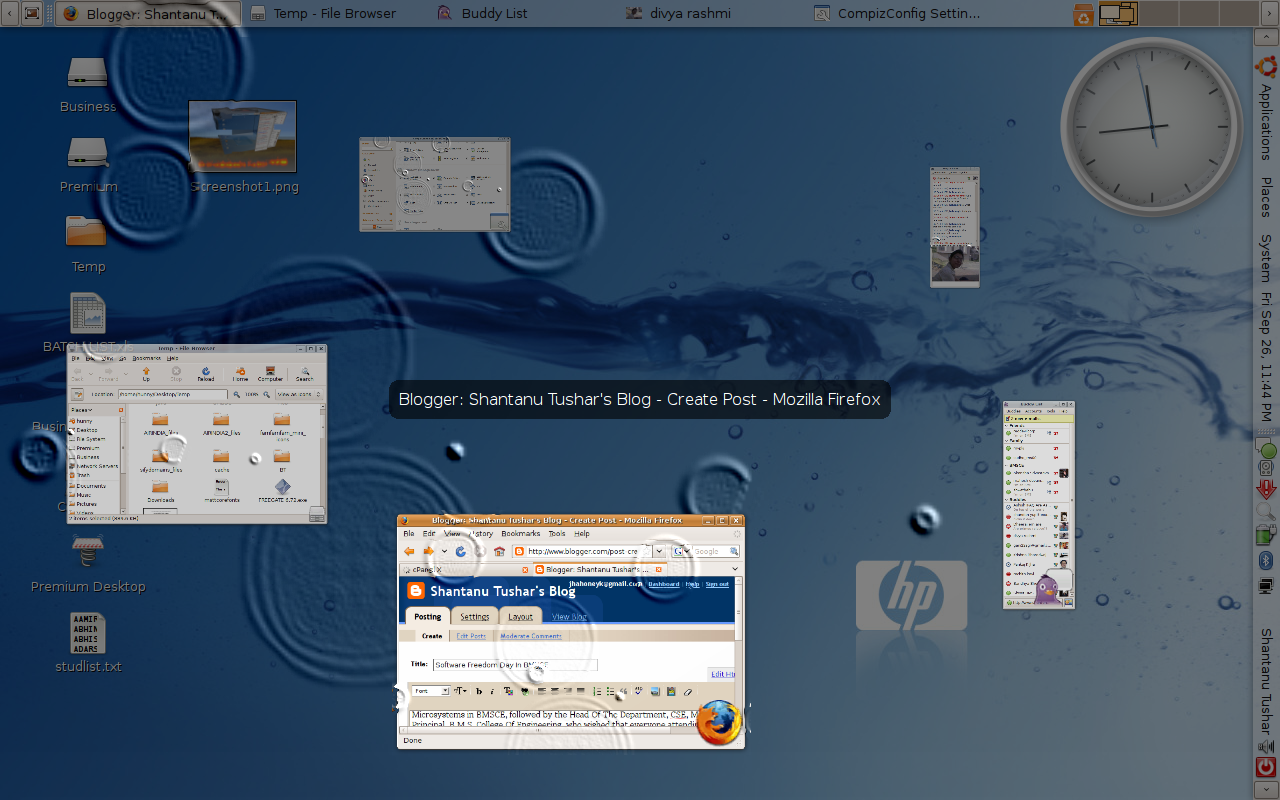Click the Bluetooth icon in side panel
This screenshot has height=800, width=1280.
click(1266, 560)
